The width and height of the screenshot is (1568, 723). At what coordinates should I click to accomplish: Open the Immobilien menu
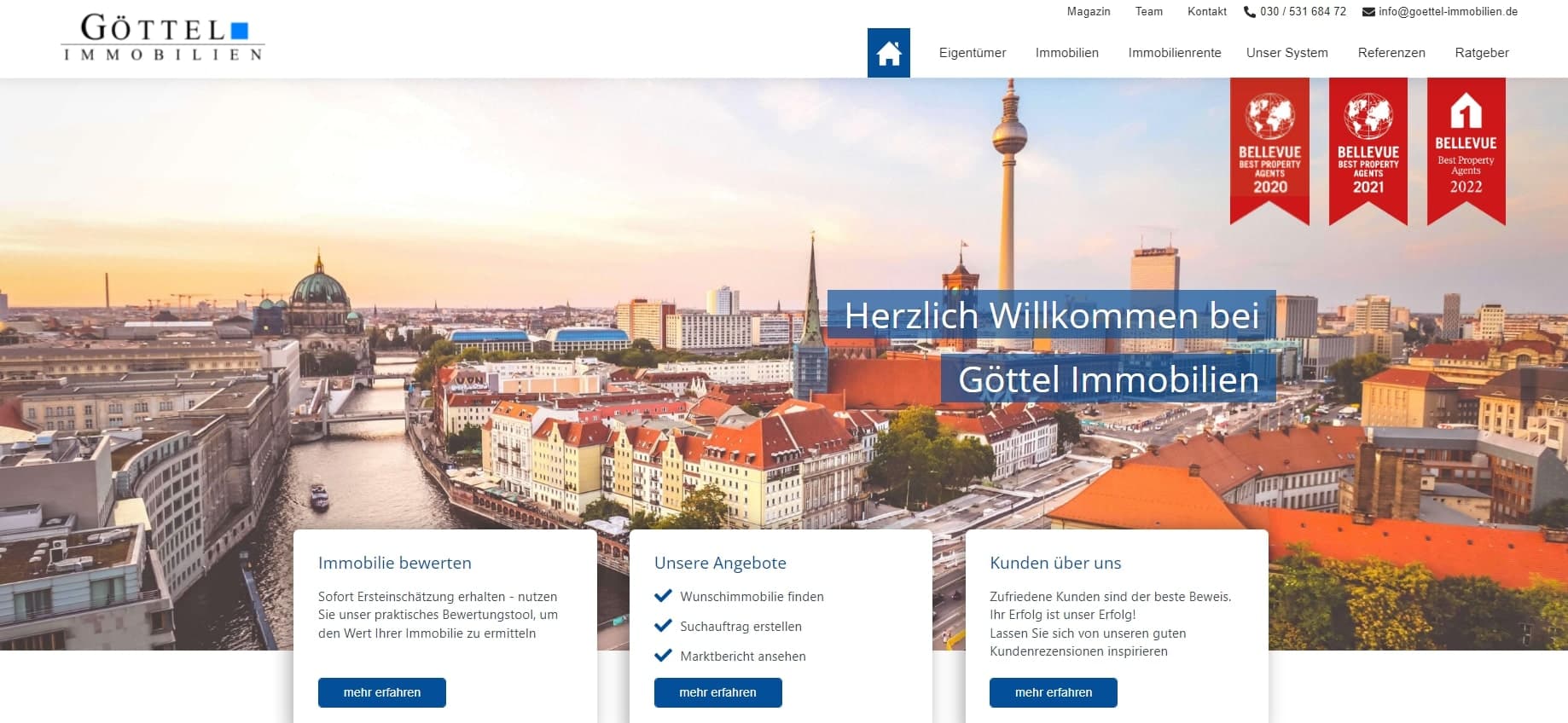coord(1067,53)
